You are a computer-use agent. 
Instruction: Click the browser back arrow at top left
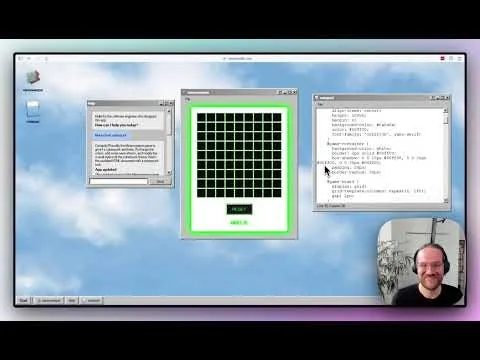[29, 58]
